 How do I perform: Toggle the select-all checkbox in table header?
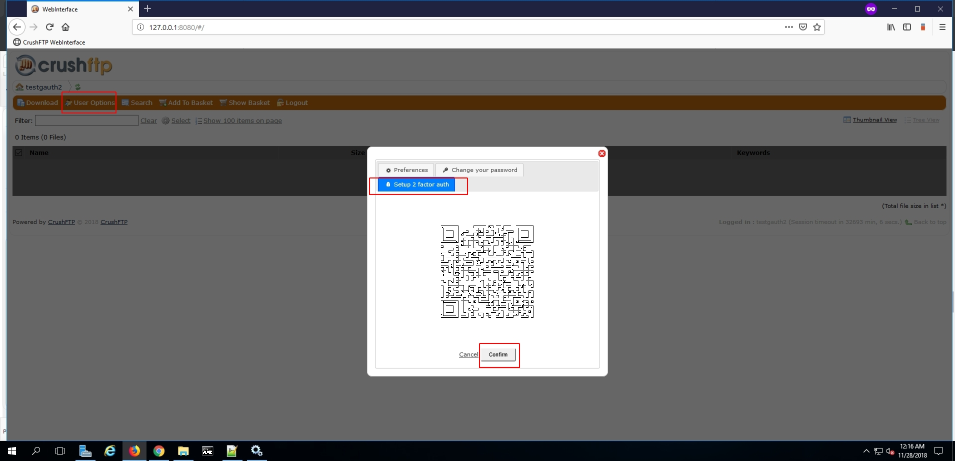(19, 153)
